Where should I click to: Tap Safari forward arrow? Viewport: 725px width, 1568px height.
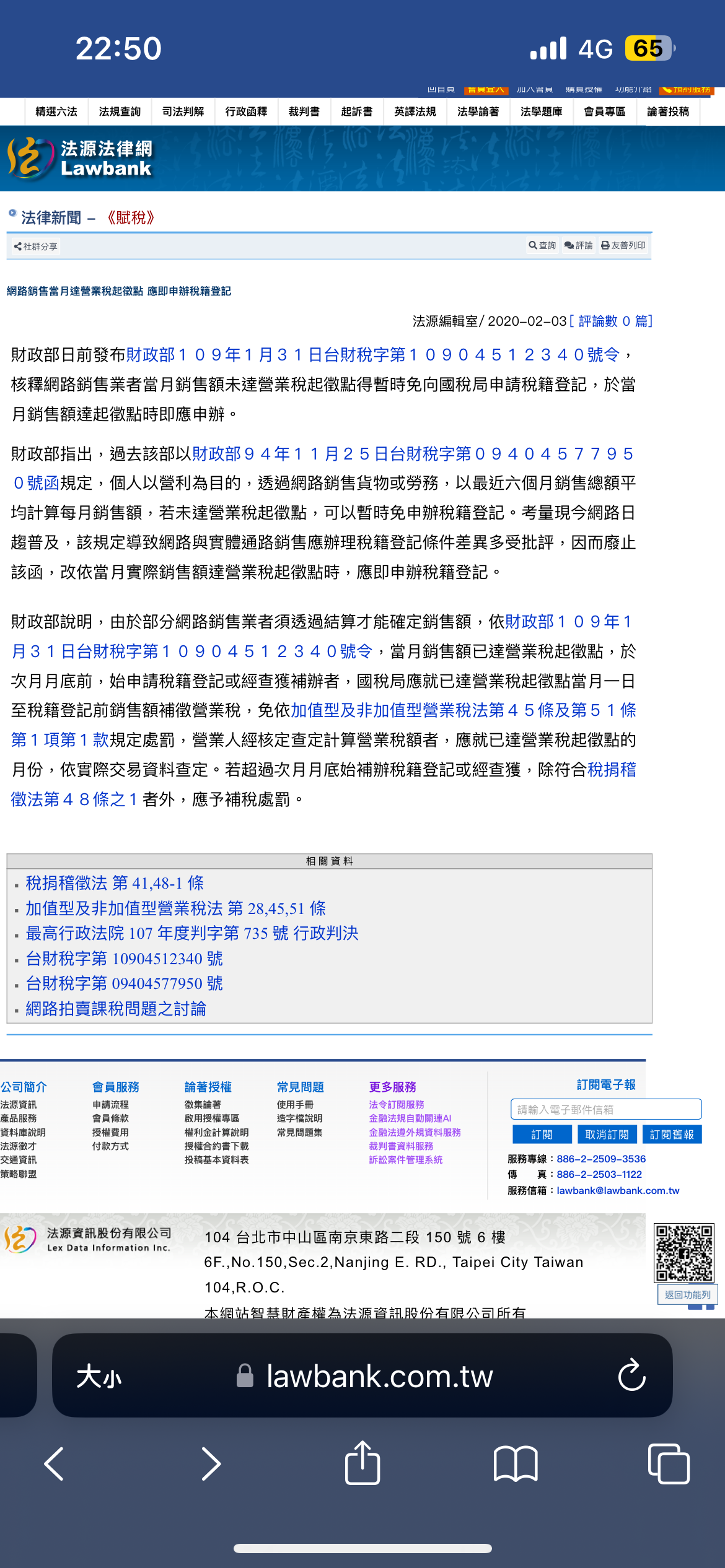[x=211, y=1464]
